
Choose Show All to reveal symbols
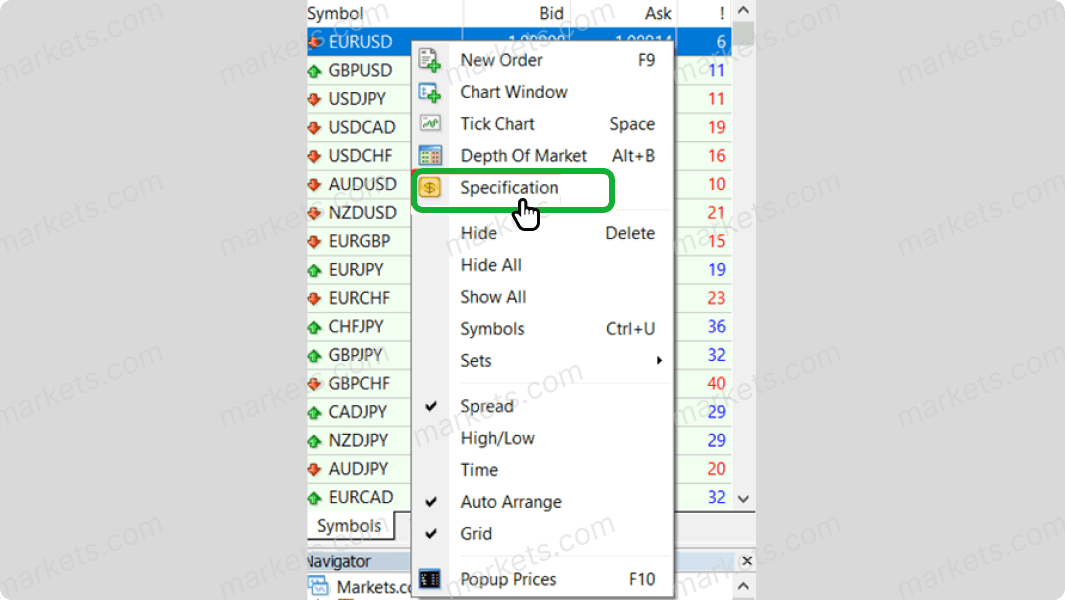coord(493,297)
